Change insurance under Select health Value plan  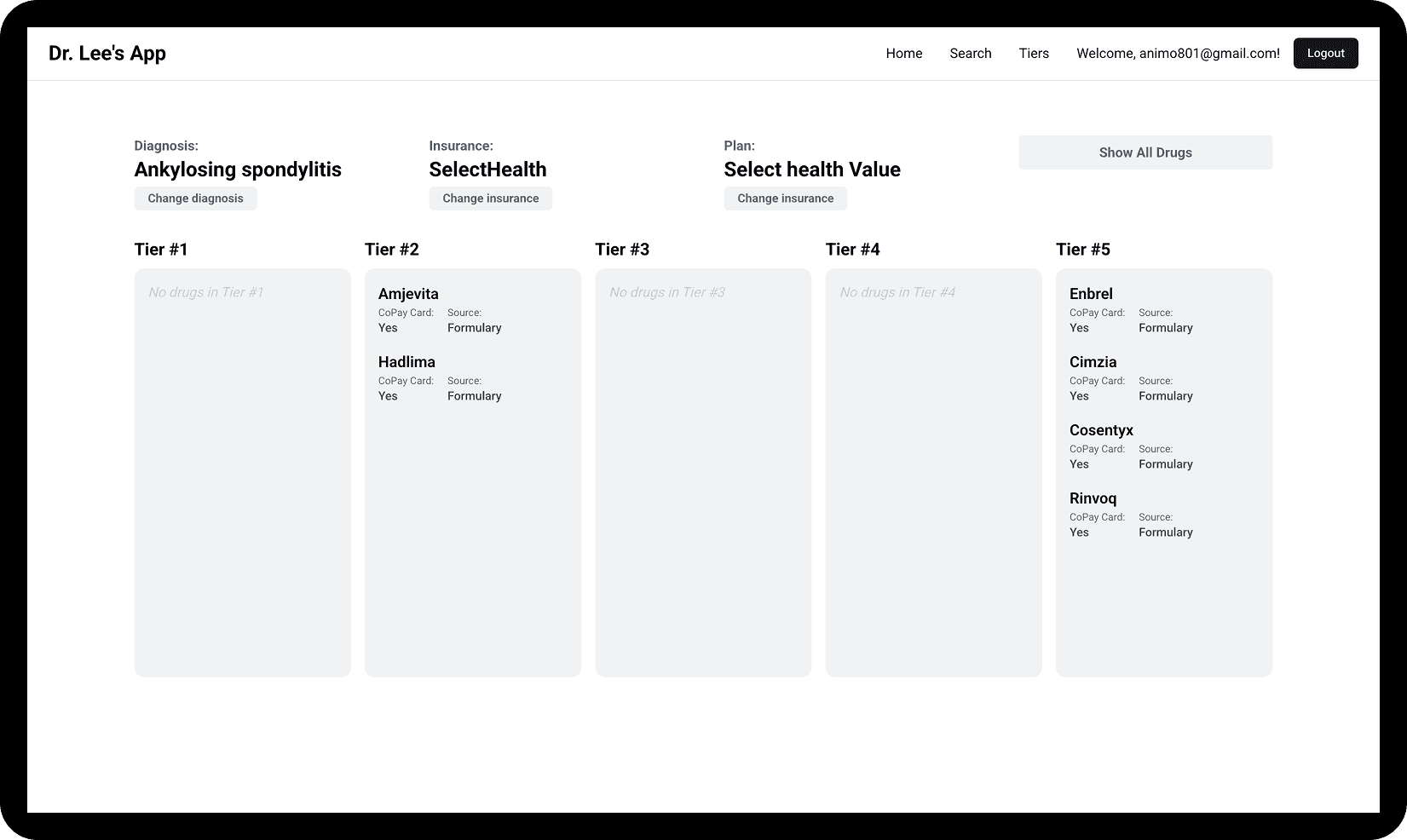[785, 198]
